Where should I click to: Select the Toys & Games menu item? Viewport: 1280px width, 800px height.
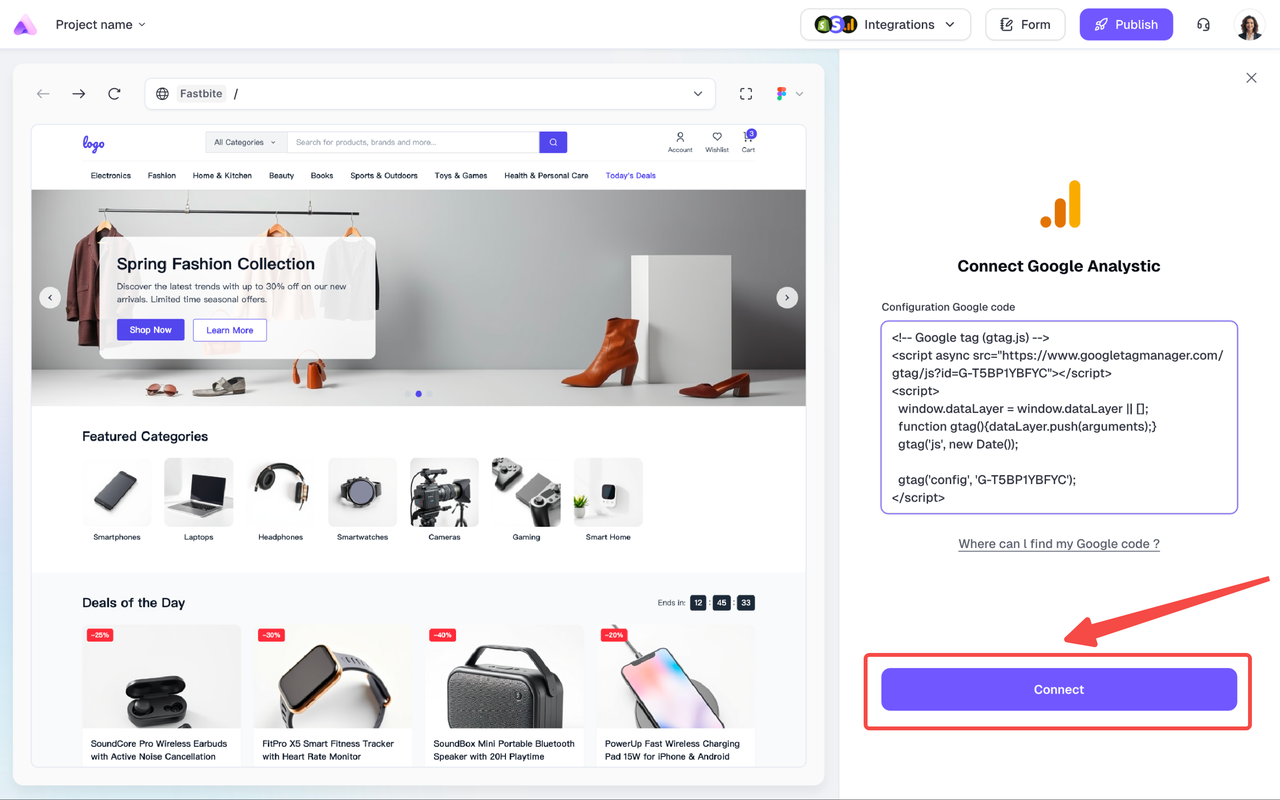(x=461, y=176)
